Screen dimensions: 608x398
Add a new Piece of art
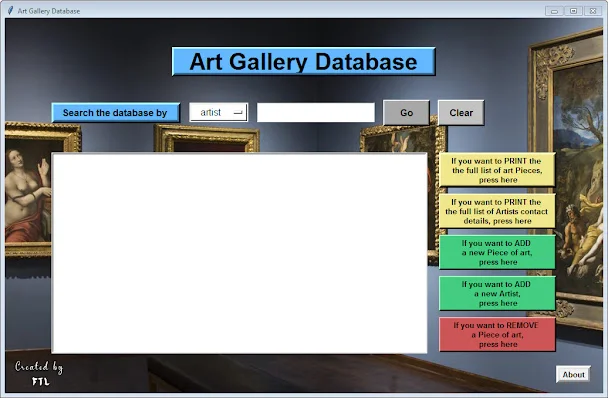pyautogui.click(x=497, y=253)
